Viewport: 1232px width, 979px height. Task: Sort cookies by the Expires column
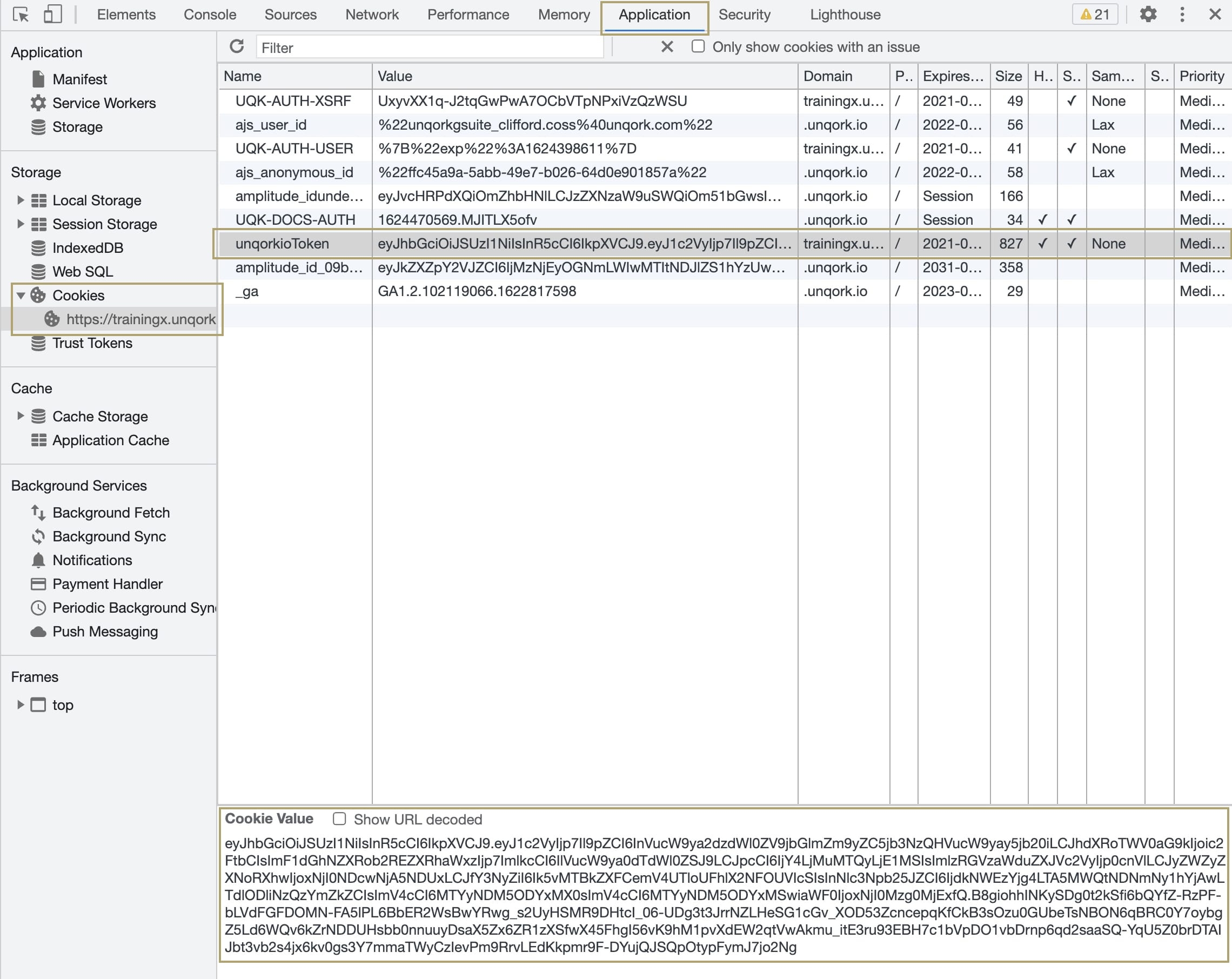(953, 76)
